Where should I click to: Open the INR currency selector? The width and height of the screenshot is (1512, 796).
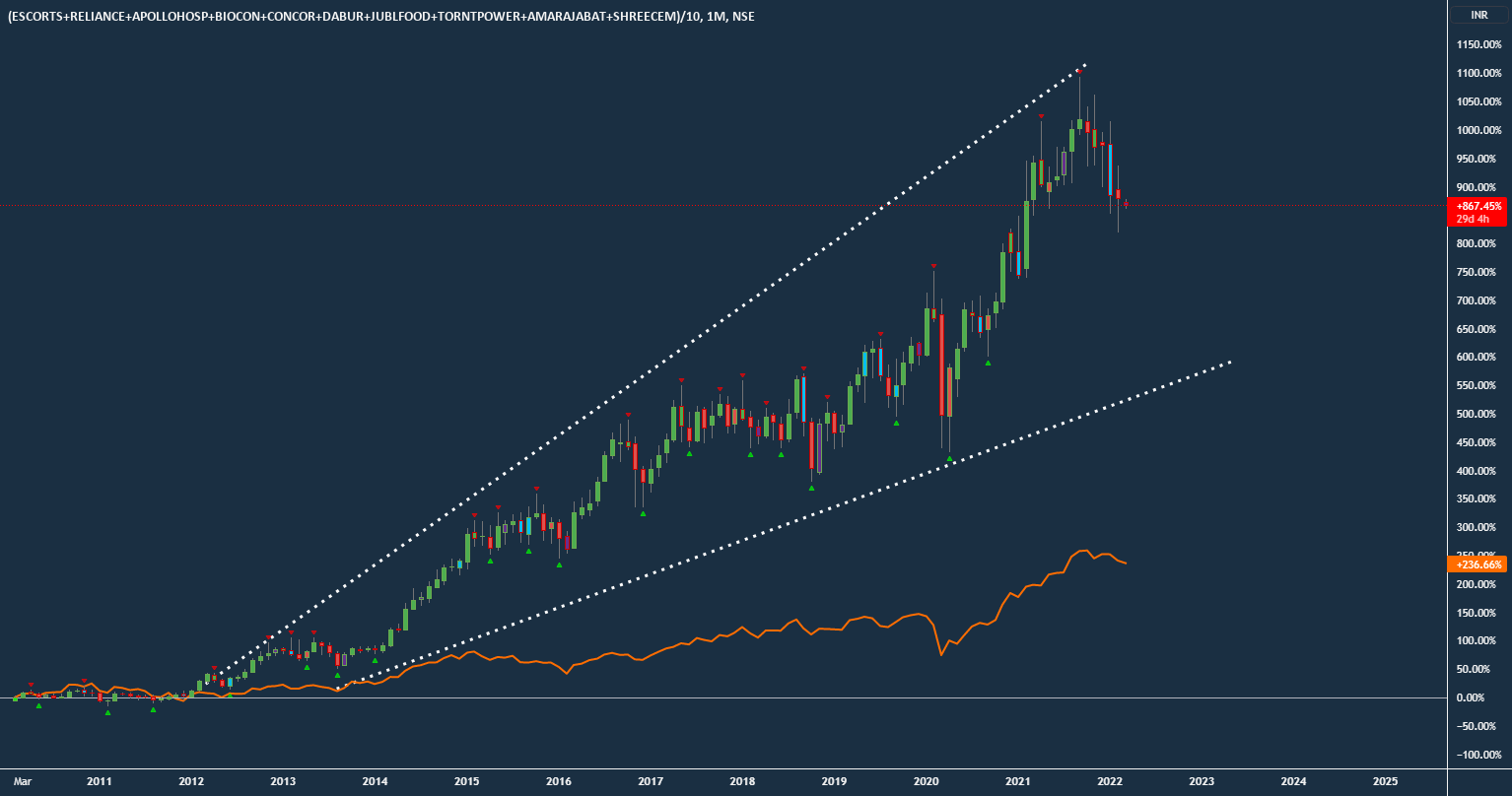tap(1478, 16)
